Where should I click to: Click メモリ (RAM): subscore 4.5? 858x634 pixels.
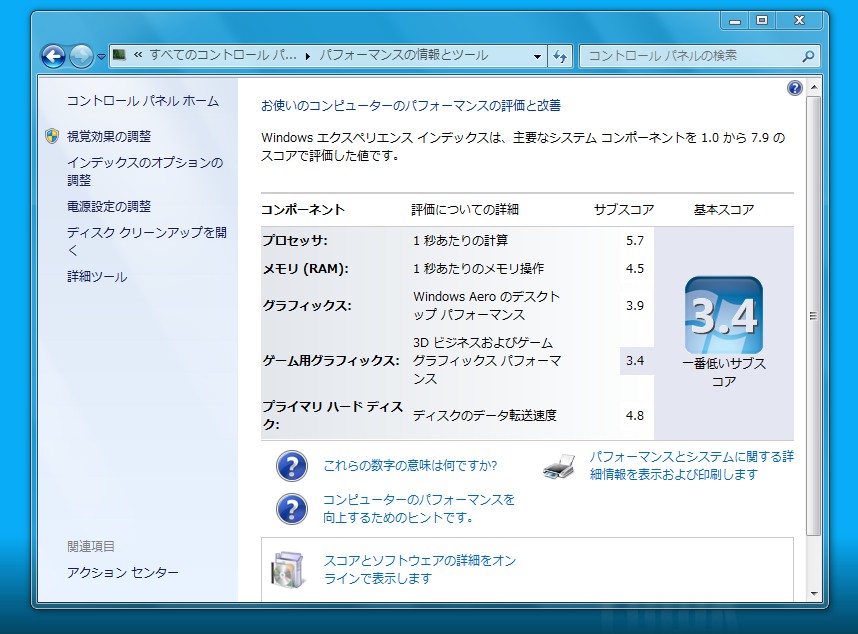pos(635,269)
